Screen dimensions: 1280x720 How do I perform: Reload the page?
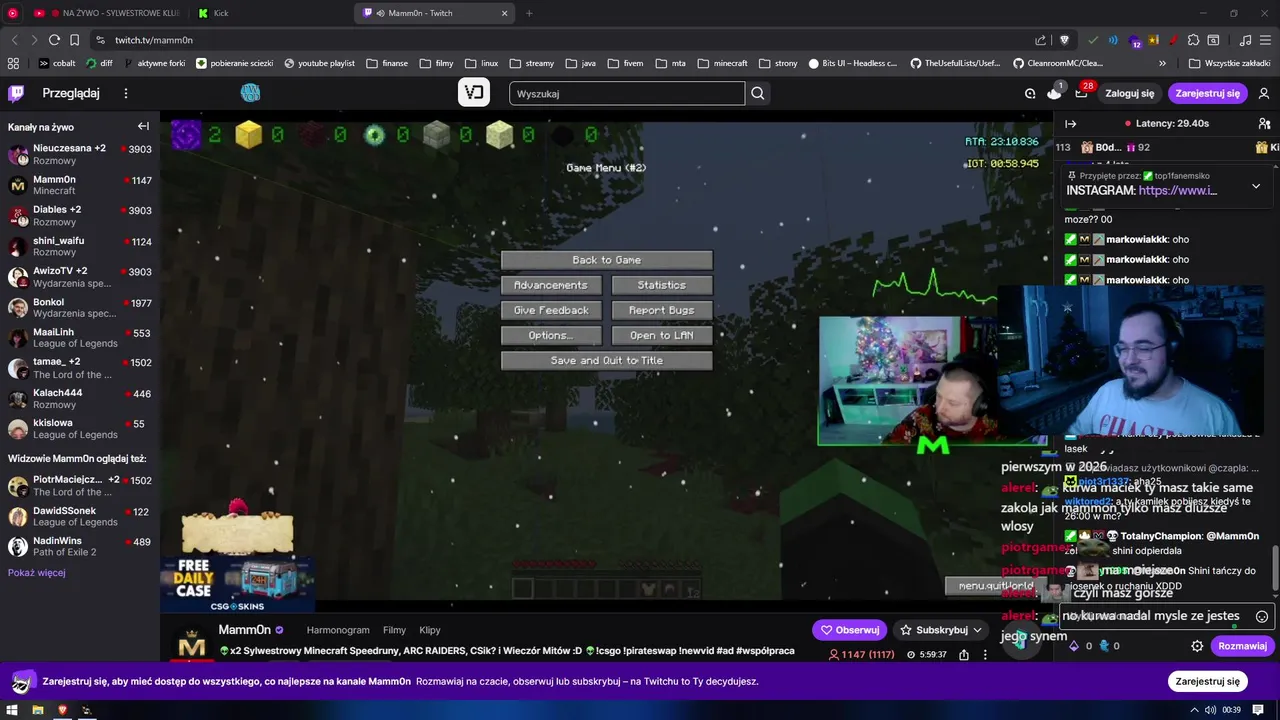coord(54,40)
